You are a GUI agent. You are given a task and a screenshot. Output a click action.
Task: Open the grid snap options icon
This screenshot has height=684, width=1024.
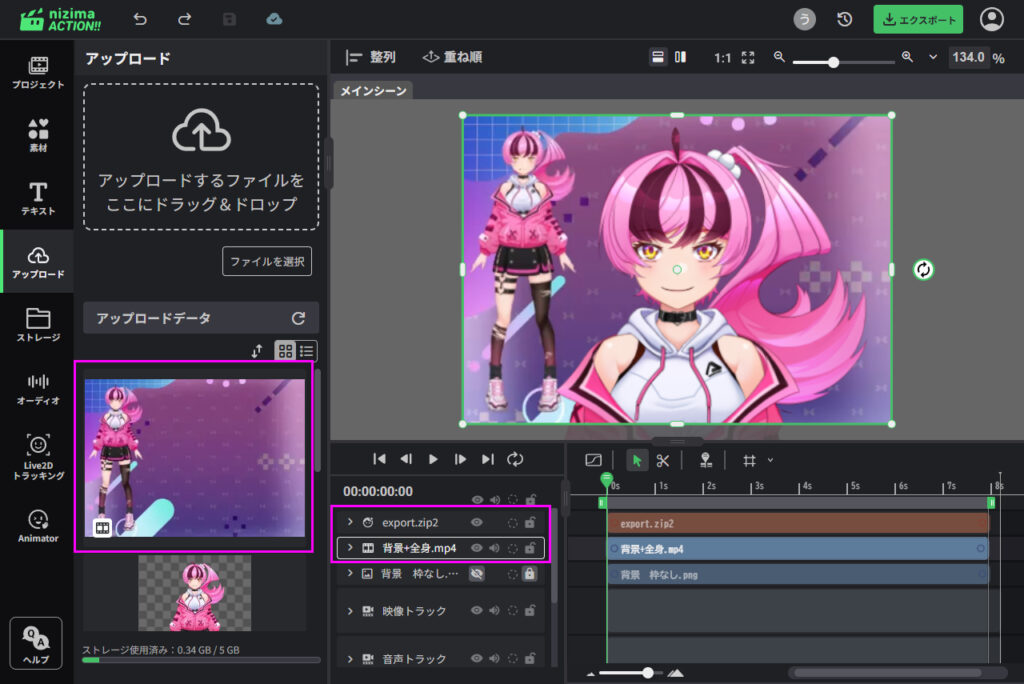pos(749,460)
